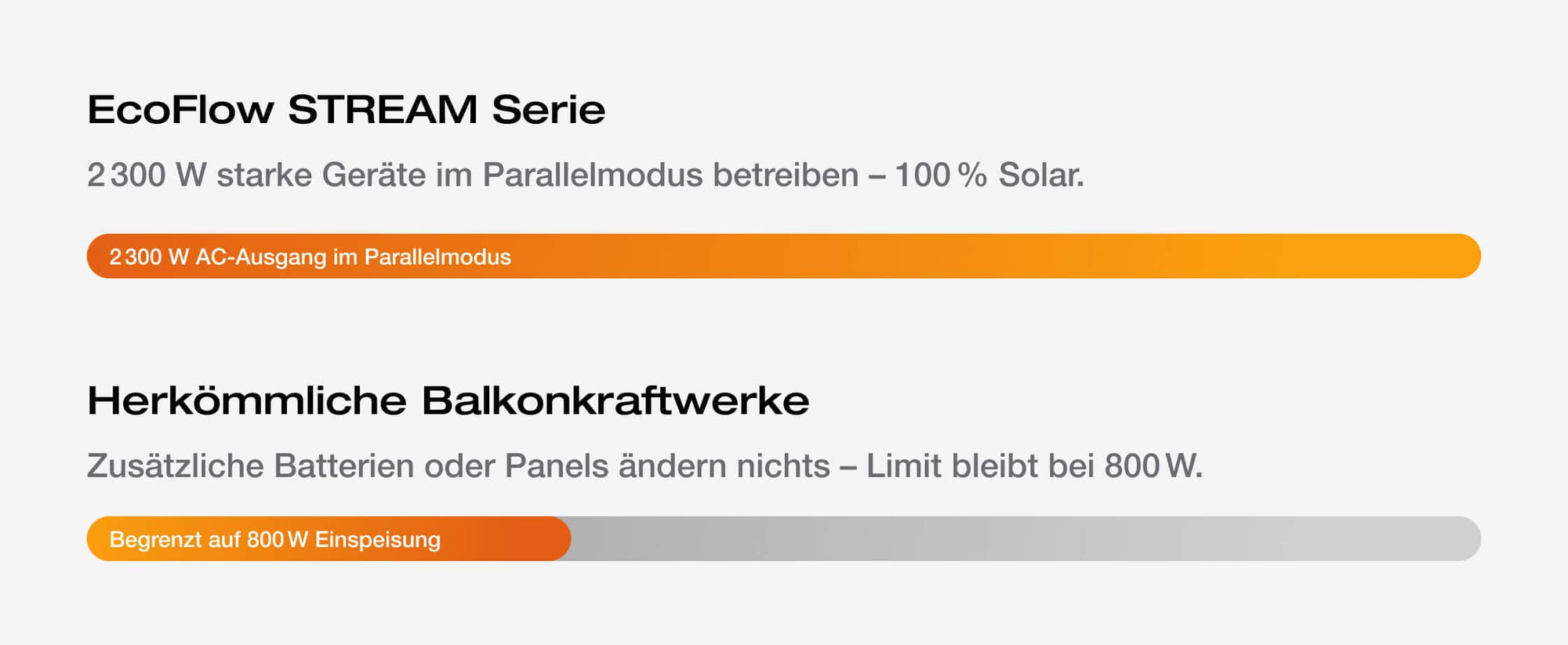Click the red-orange end of the 800 W bar
This screenshot has width=1568, height=645.
[541, 539]
